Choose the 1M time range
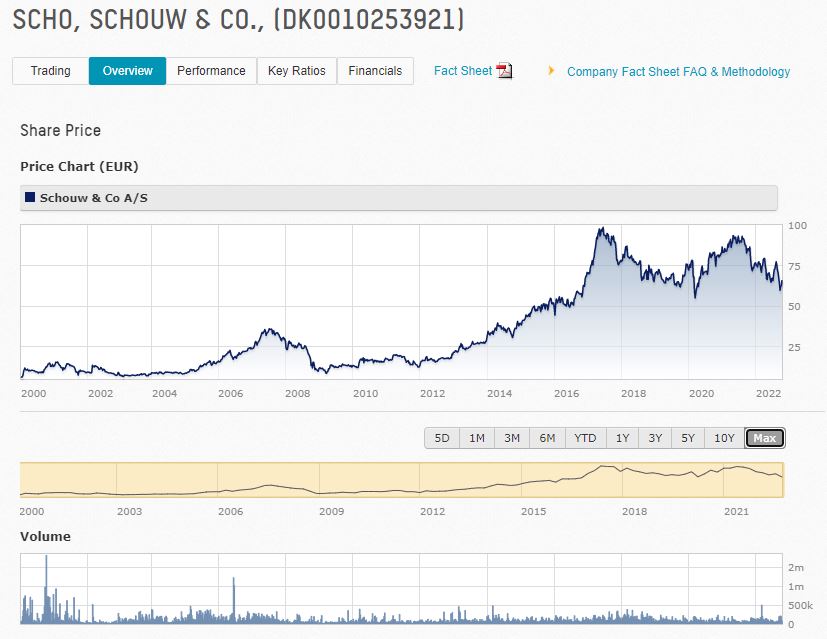The width and height of the screenshot is (827, 639). coord(477,438)
